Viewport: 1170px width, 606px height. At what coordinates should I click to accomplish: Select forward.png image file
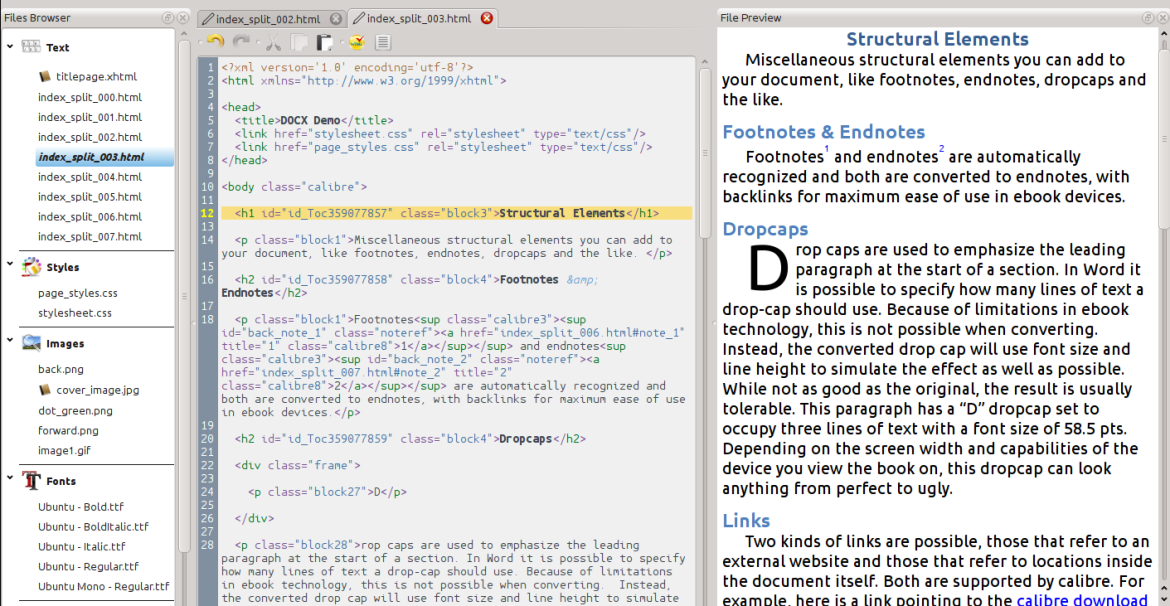coord(68,431)
